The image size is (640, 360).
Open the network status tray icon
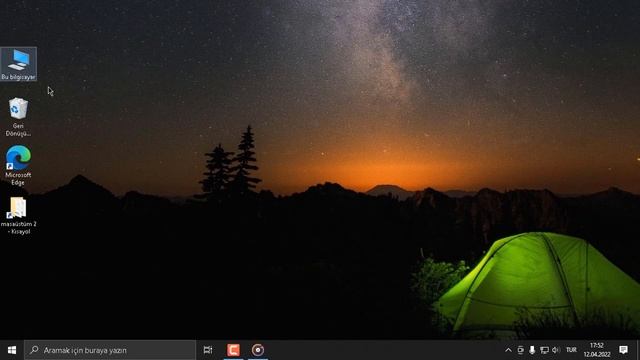click(x=544, y=350)
